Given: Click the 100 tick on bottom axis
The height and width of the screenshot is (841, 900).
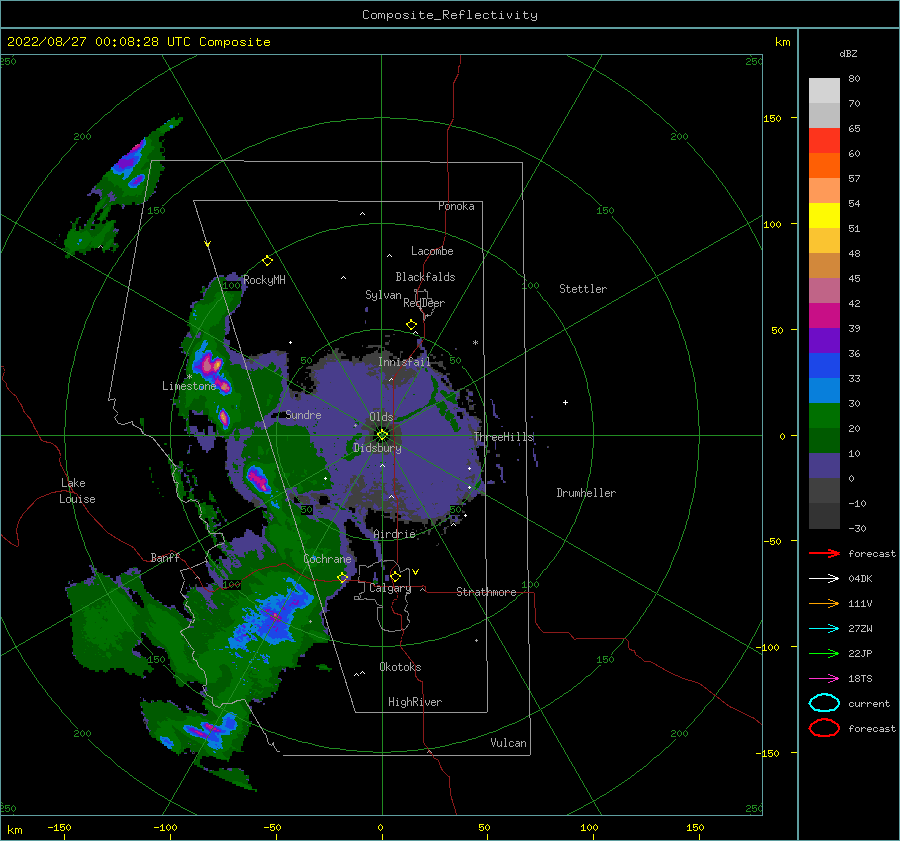Looking at the screenshot, I should [x=589, y=827].
